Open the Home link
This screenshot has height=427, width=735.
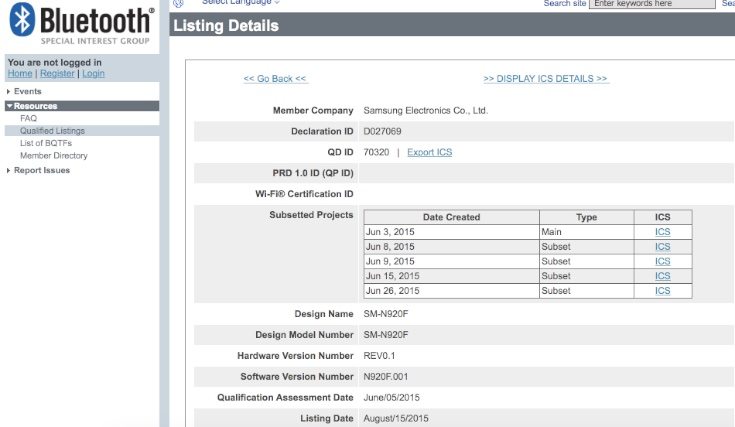coord(20,74)
